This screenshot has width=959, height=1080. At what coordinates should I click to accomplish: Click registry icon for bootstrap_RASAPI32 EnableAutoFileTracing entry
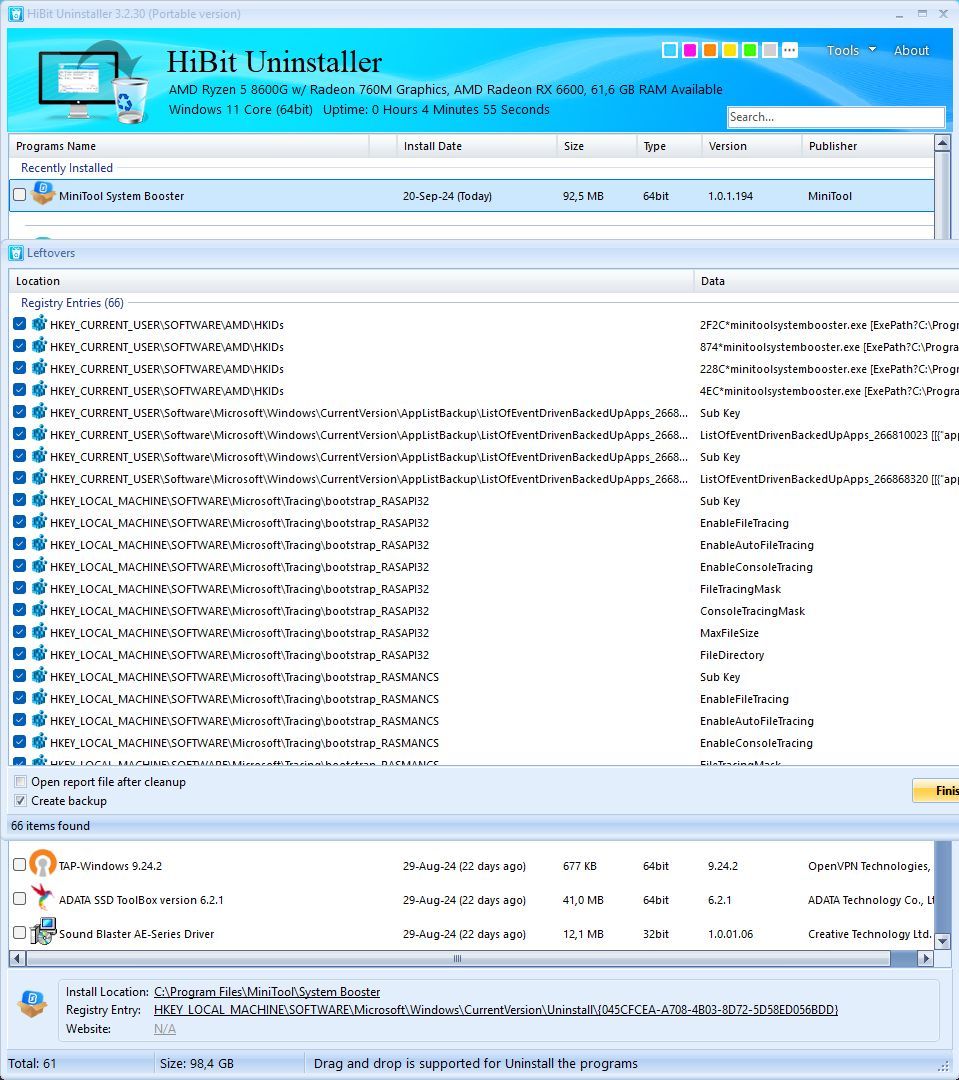click(x=39, y=544)
